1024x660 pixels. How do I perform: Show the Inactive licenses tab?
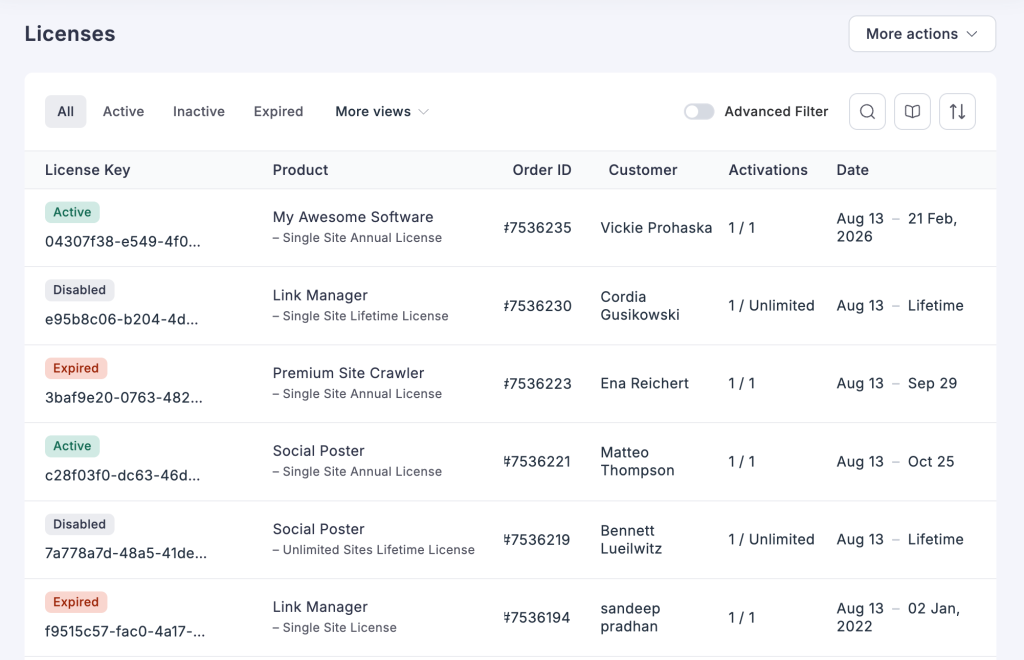pyautogui.click(x=199, y=112)
